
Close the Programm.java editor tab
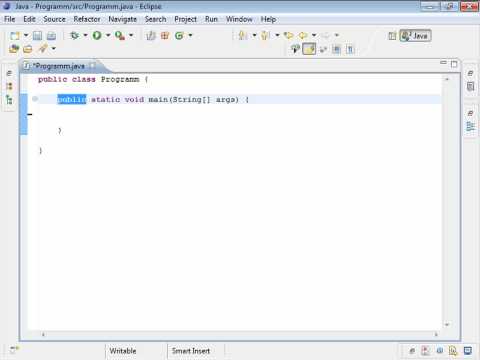click(93, 66)
